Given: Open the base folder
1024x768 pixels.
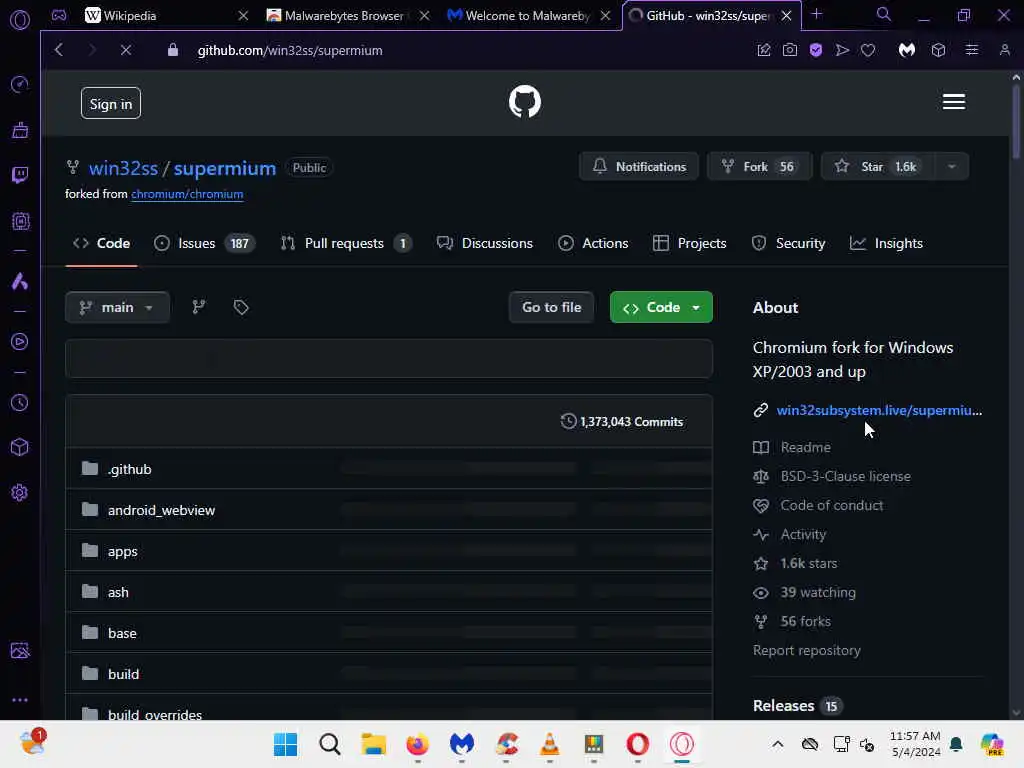Looking at the screenshot, I should pos(122,633).
